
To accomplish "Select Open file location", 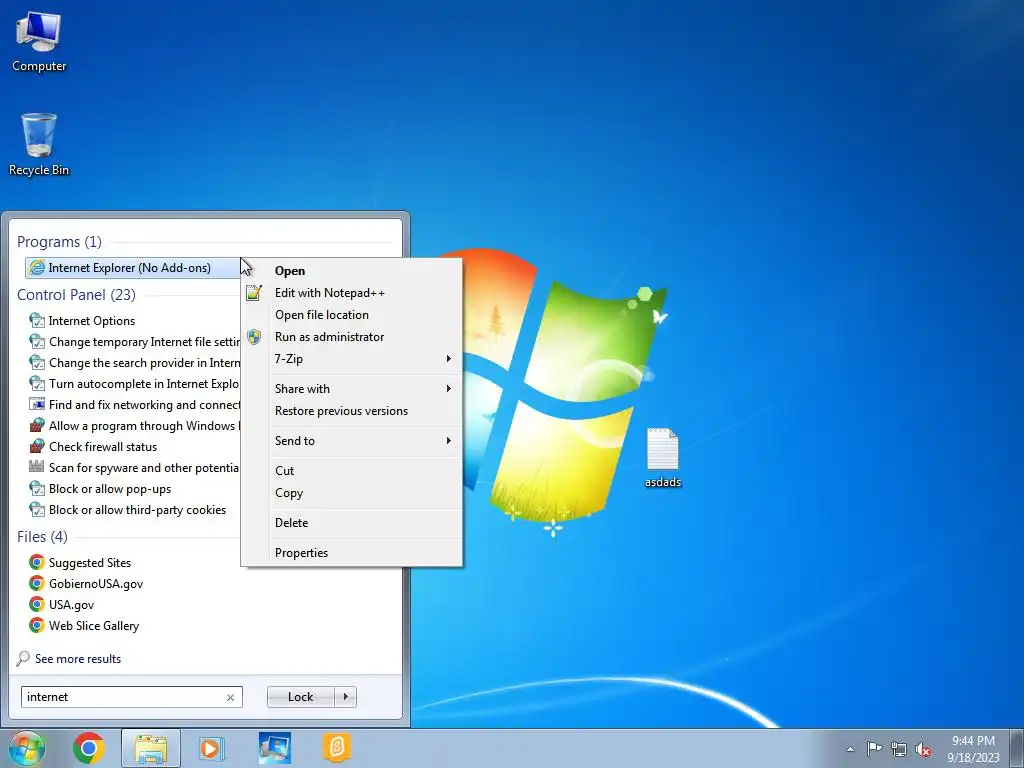I will coord(352,315).
